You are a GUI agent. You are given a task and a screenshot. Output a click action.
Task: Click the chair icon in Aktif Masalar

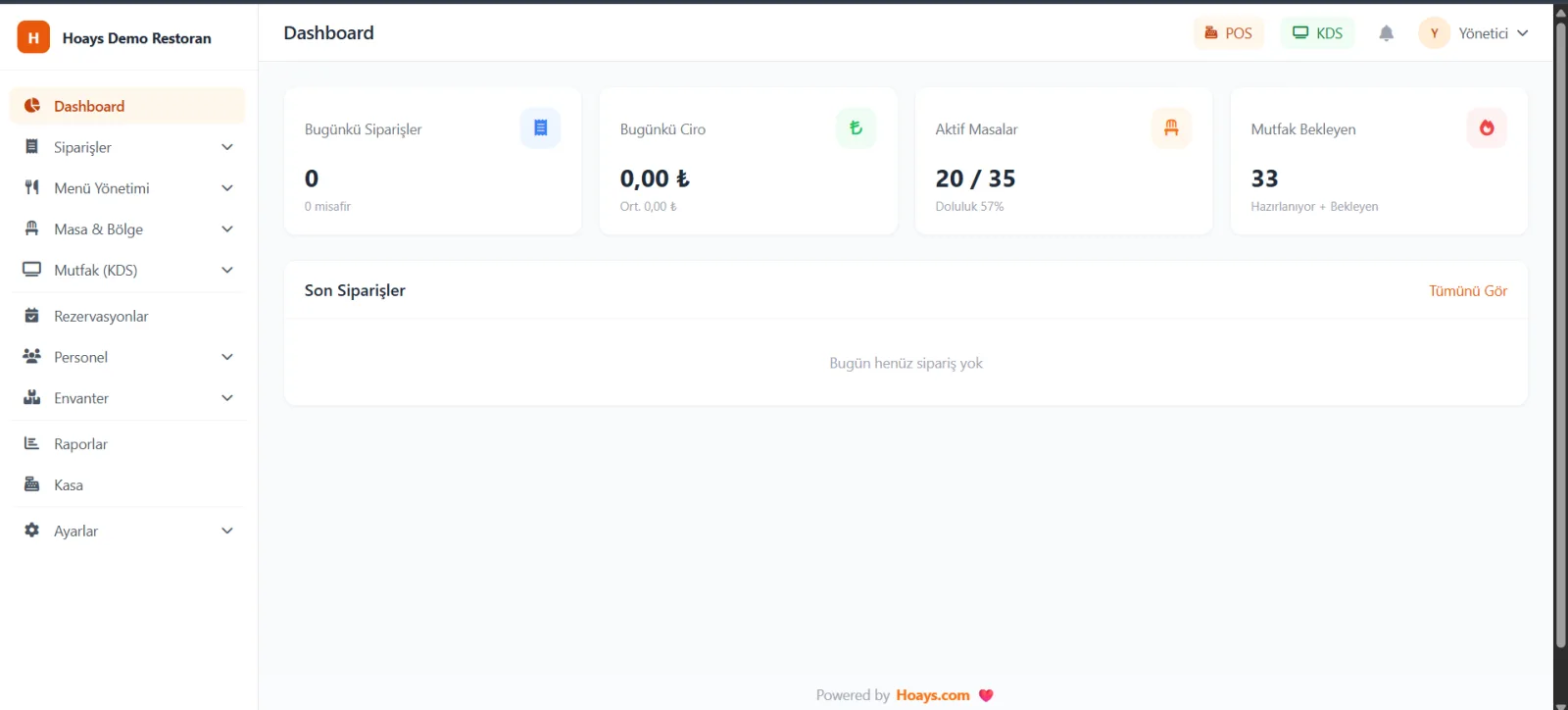coord(1171,127)
